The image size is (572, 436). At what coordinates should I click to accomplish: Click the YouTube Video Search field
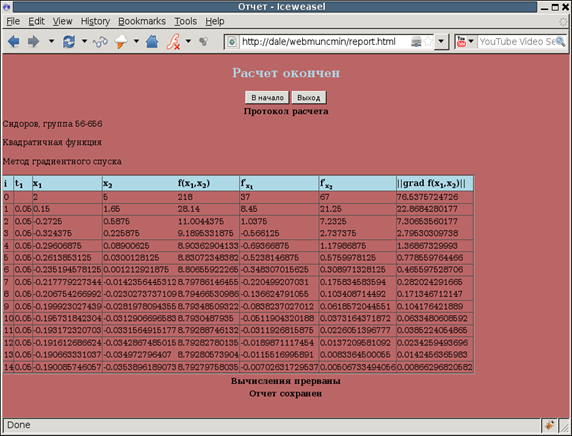tap(517, 42)
